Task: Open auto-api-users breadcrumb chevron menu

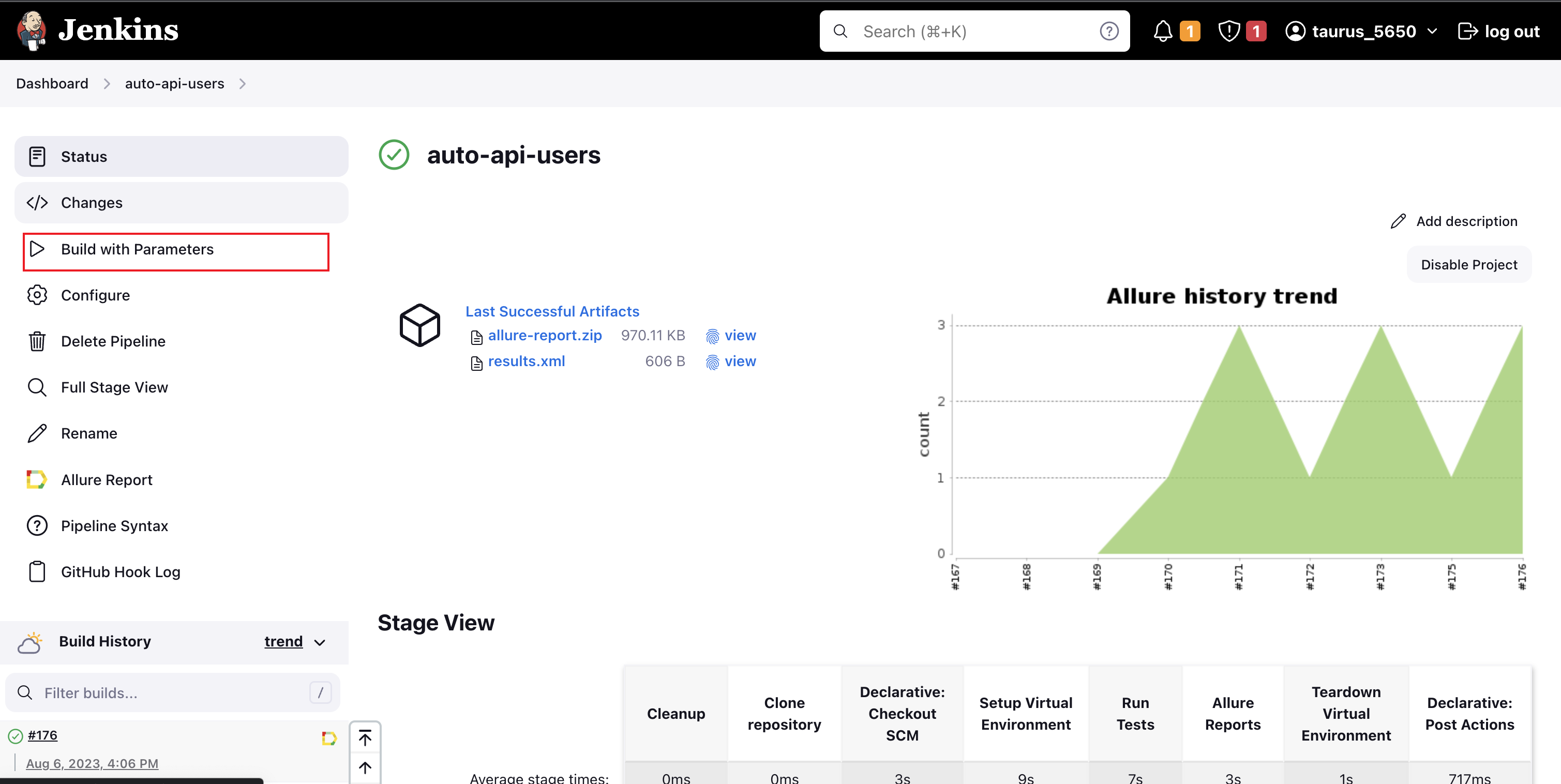Action: pos(243,84)
